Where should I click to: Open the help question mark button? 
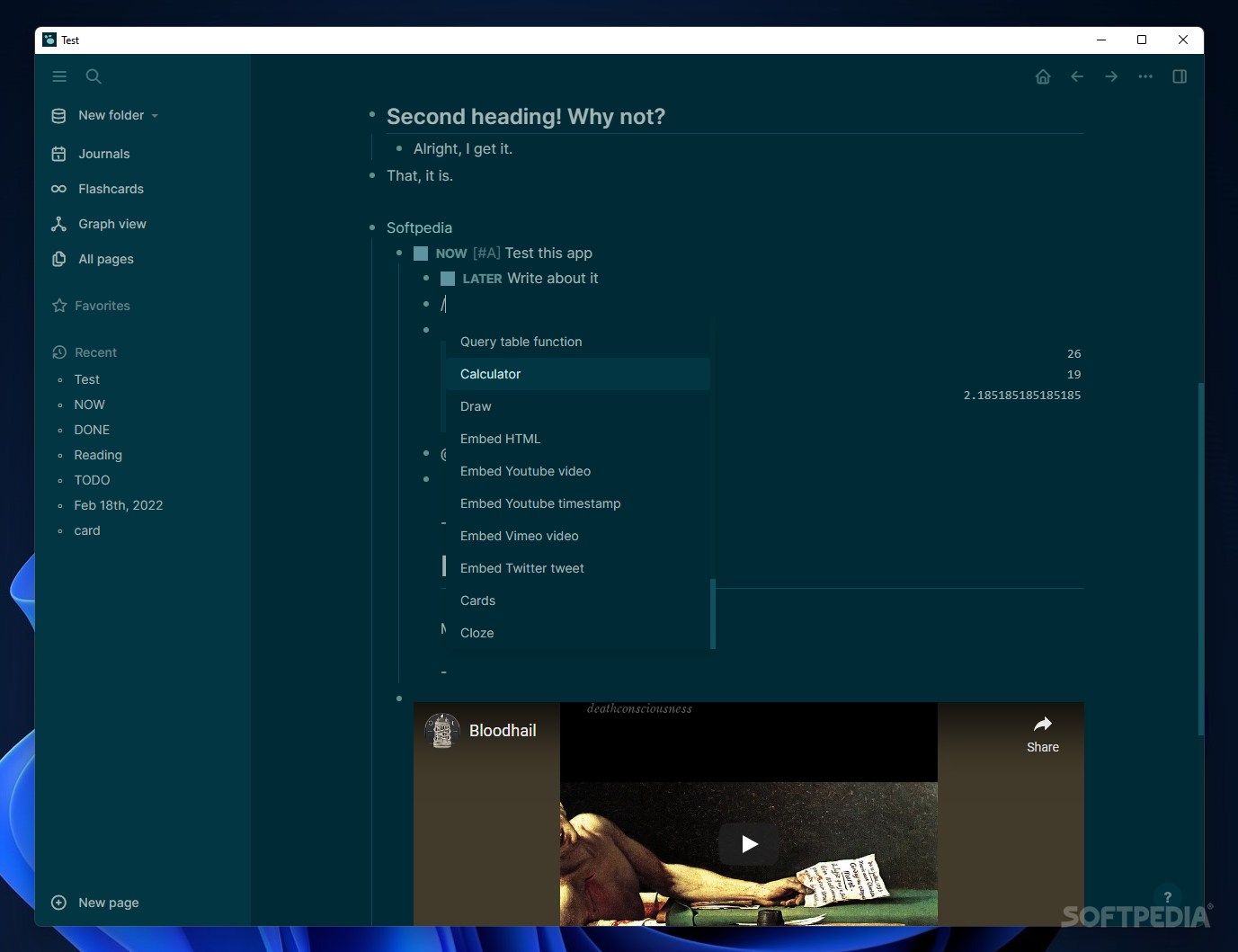coord(1167,897)
